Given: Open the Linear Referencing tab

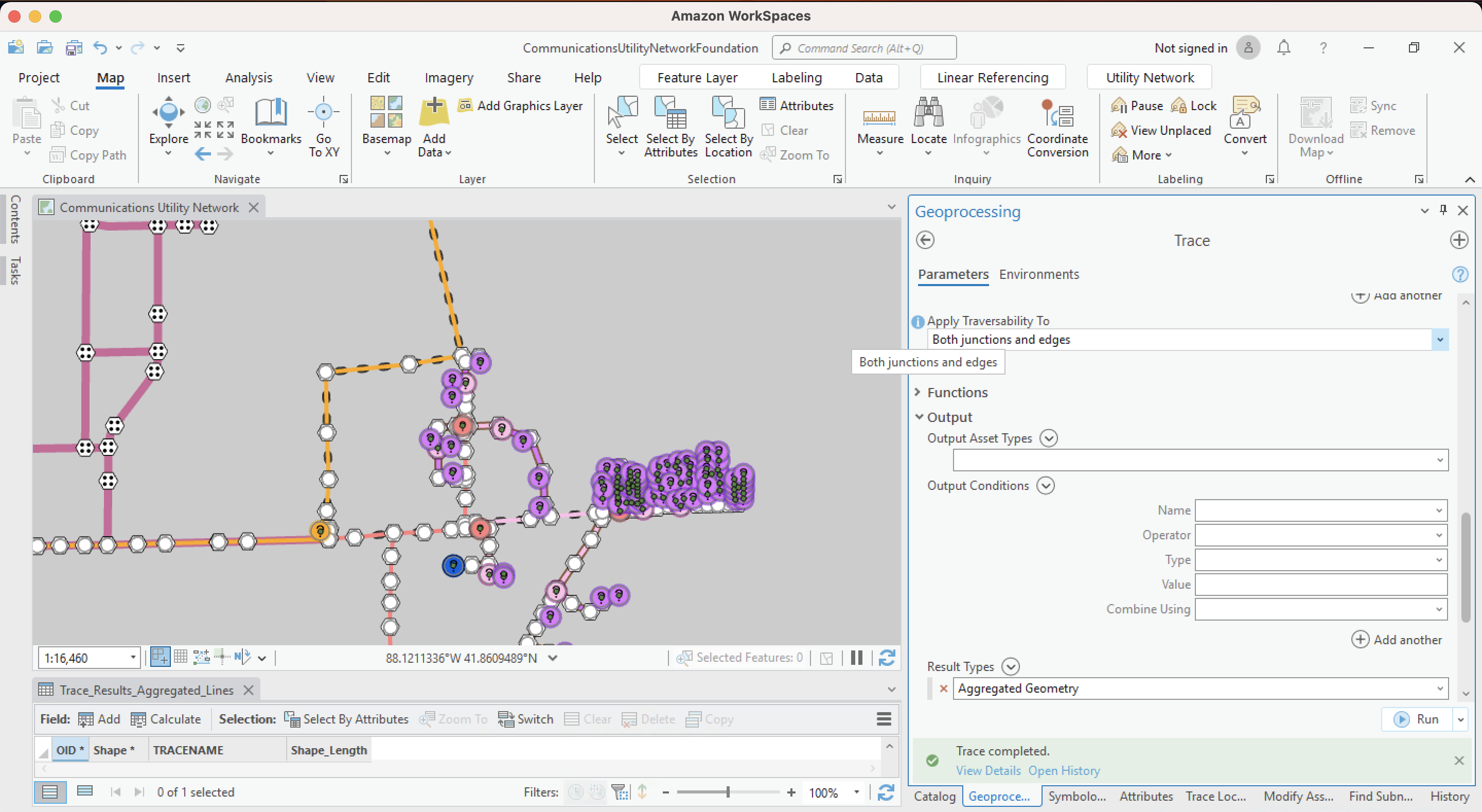Looking at the screenshot, I should (x=993, y=78).
